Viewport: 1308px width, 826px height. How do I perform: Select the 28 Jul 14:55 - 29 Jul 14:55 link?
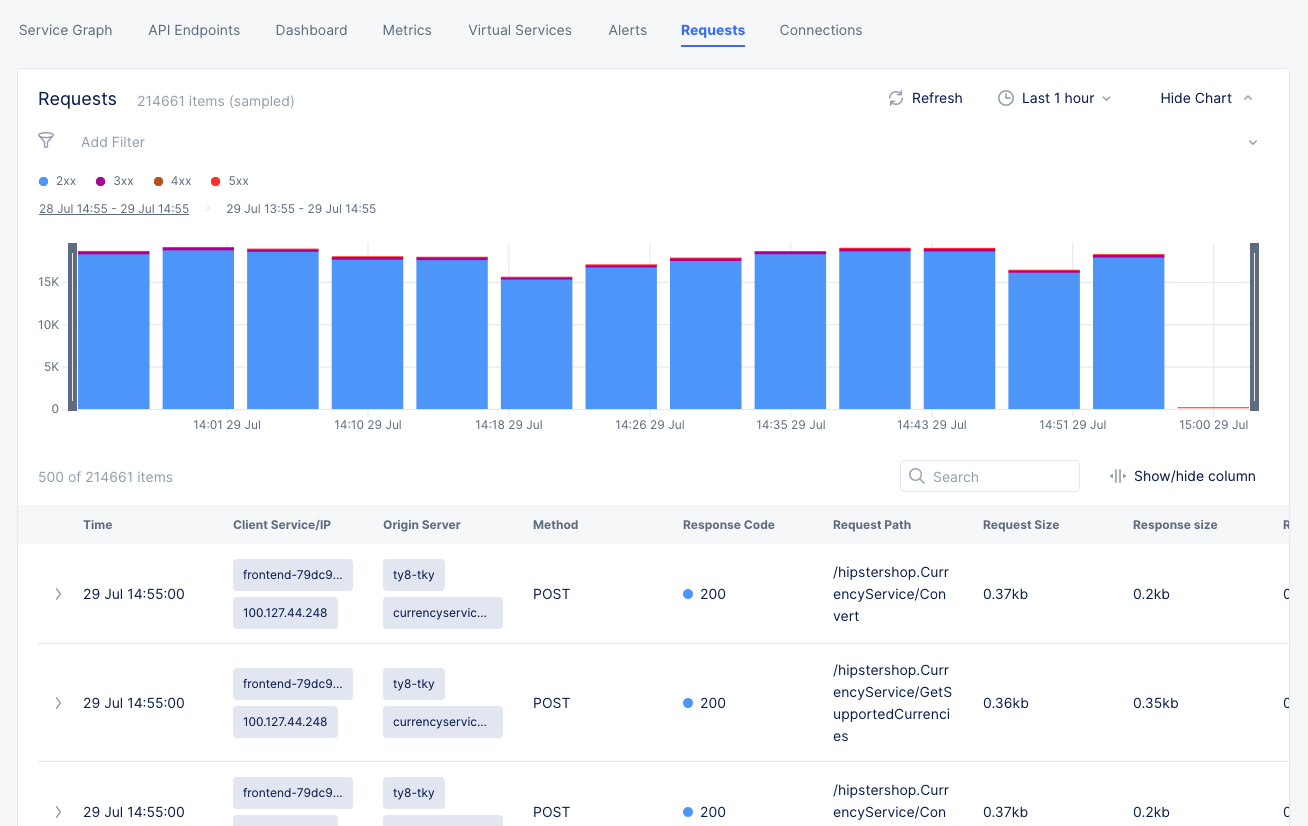pyautogui.click(x=114, y=209)
